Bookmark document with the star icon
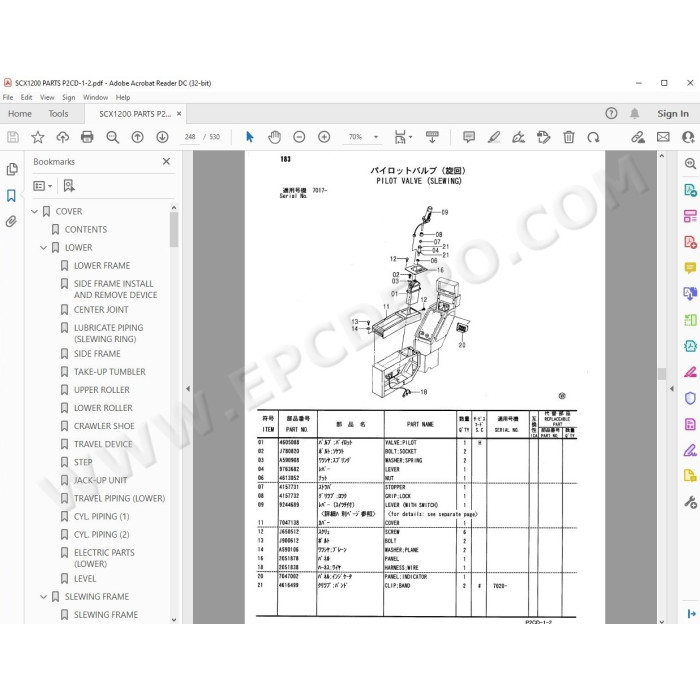The image size is (700, 700). [38, 137]
